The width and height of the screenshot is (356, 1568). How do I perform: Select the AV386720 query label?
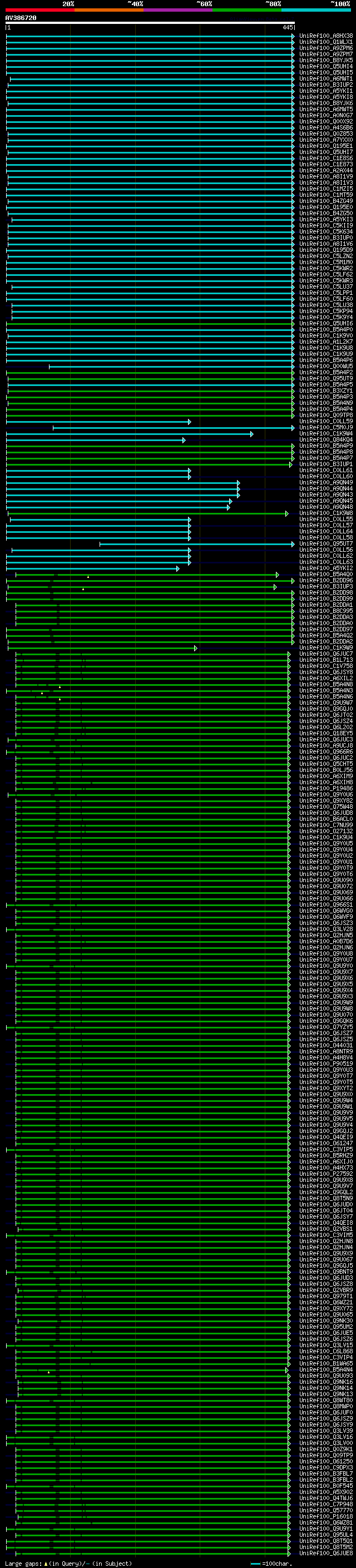point(21,18)
